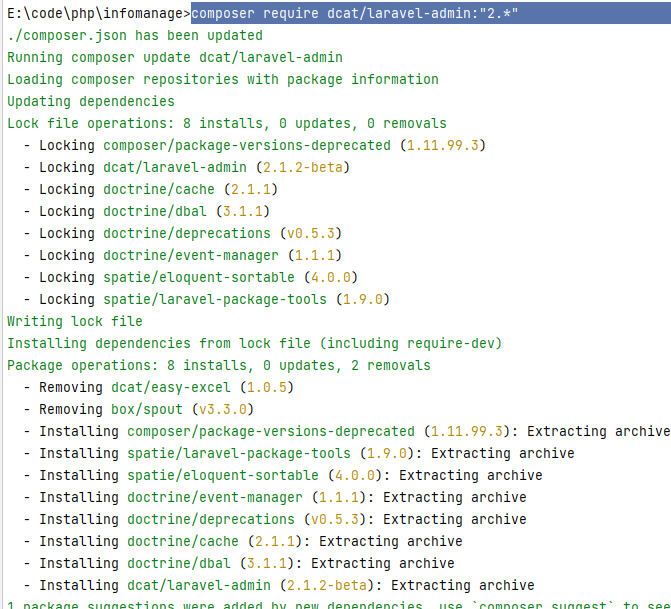This screenshot has width=671, height=609.
Task: Click Locking doctrine/deprecations (v0.5.3) line
Action: tap(183, 233)
